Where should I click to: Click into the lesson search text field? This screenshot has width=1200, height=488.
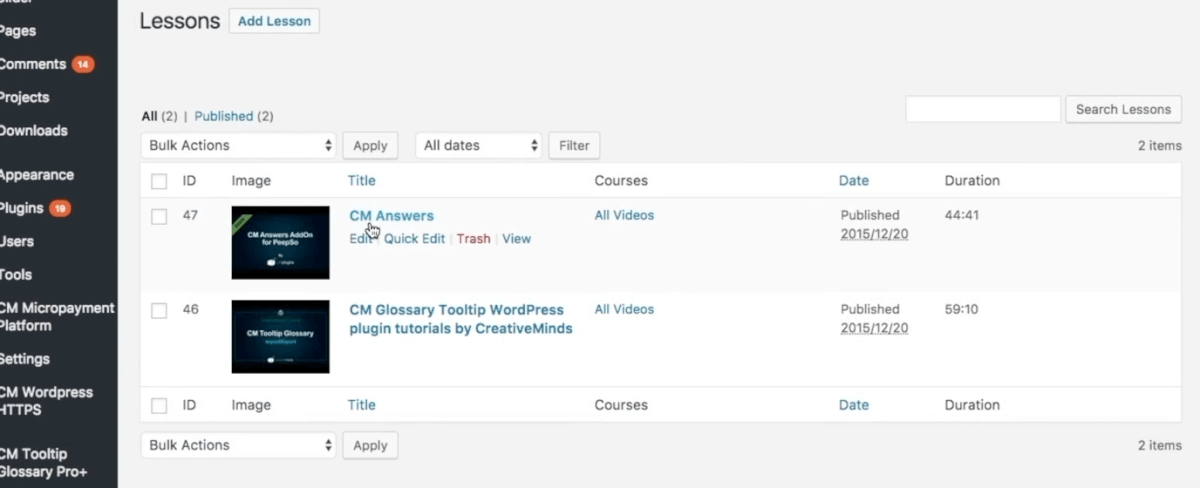[x=982, y=109]
